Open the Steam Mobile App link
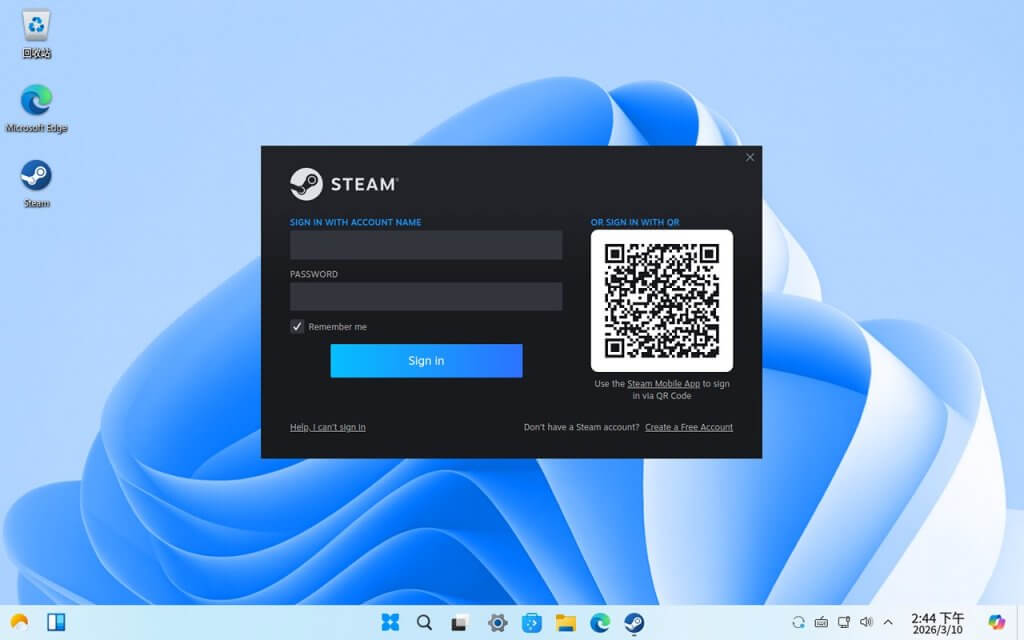 [664, 384]
